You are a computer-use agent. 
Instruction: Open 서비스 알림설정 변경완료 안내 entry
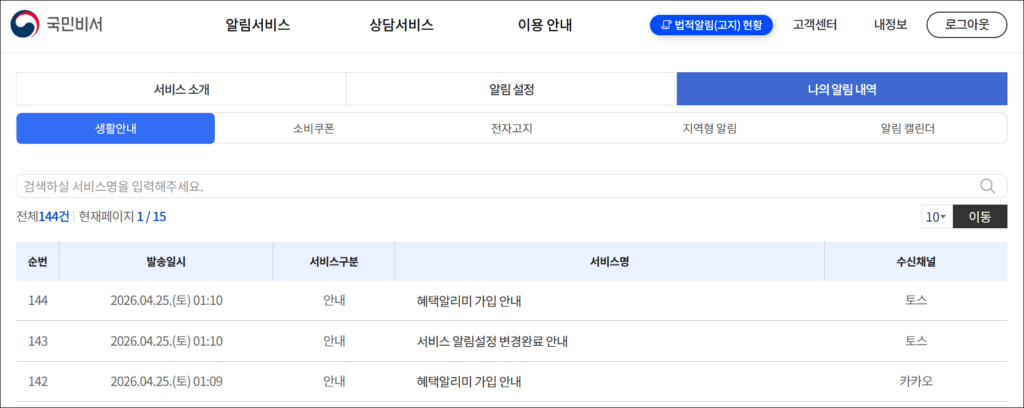pos(492,341)
